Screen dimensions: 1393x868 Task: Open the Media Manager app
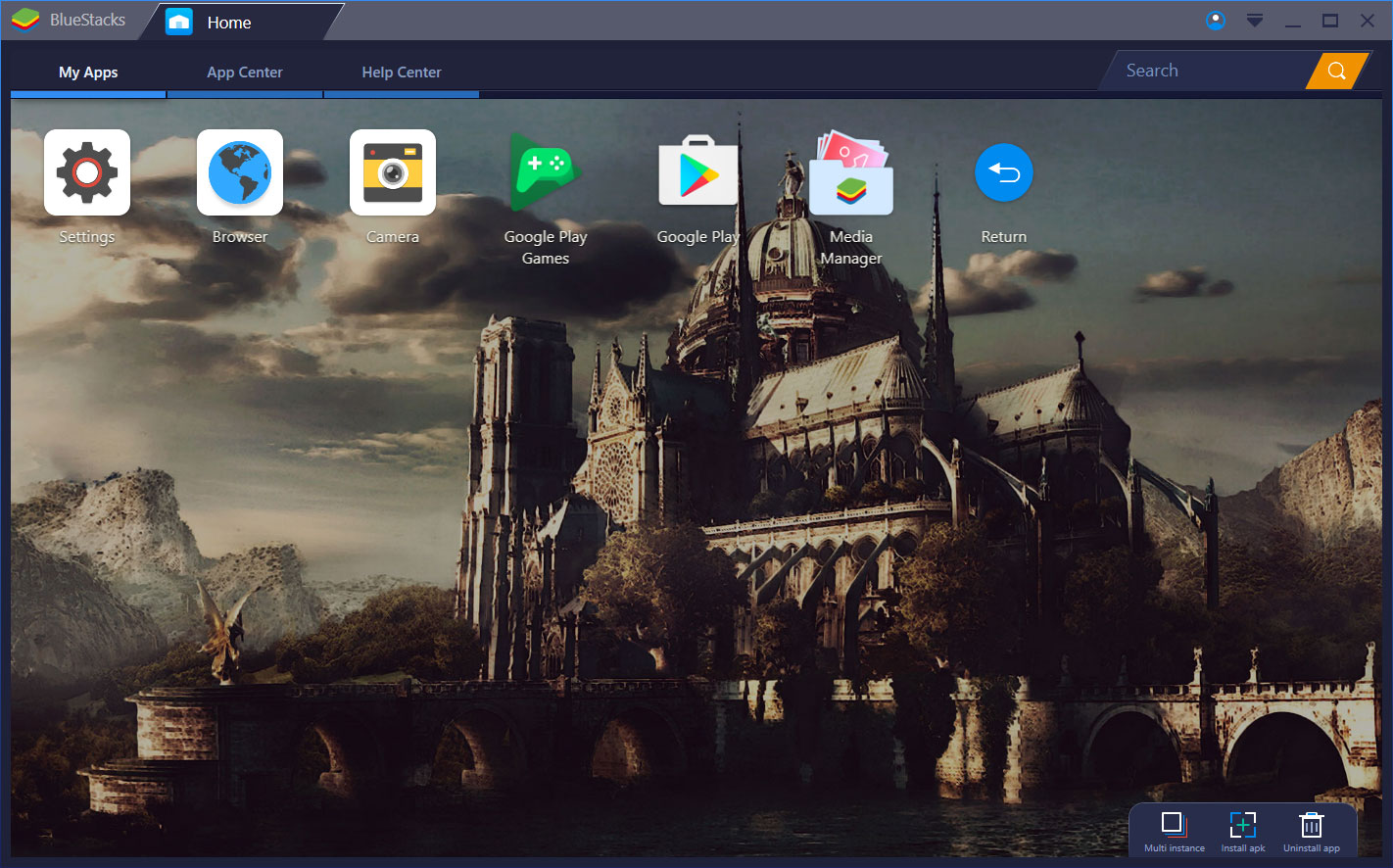click(x=851, y=172)
